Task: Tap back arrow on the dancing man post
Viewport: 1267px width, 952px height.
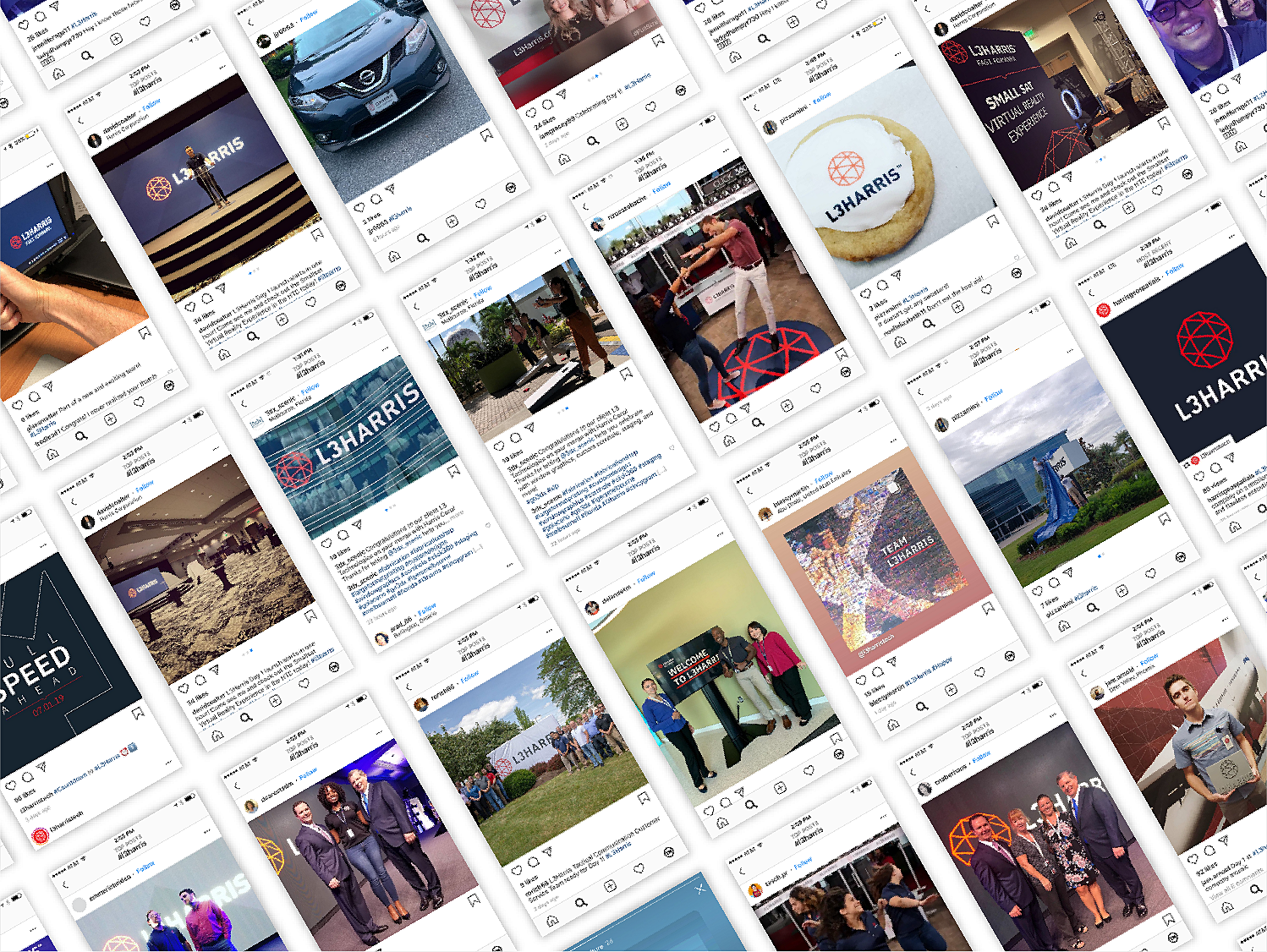Action: [584, 206]
